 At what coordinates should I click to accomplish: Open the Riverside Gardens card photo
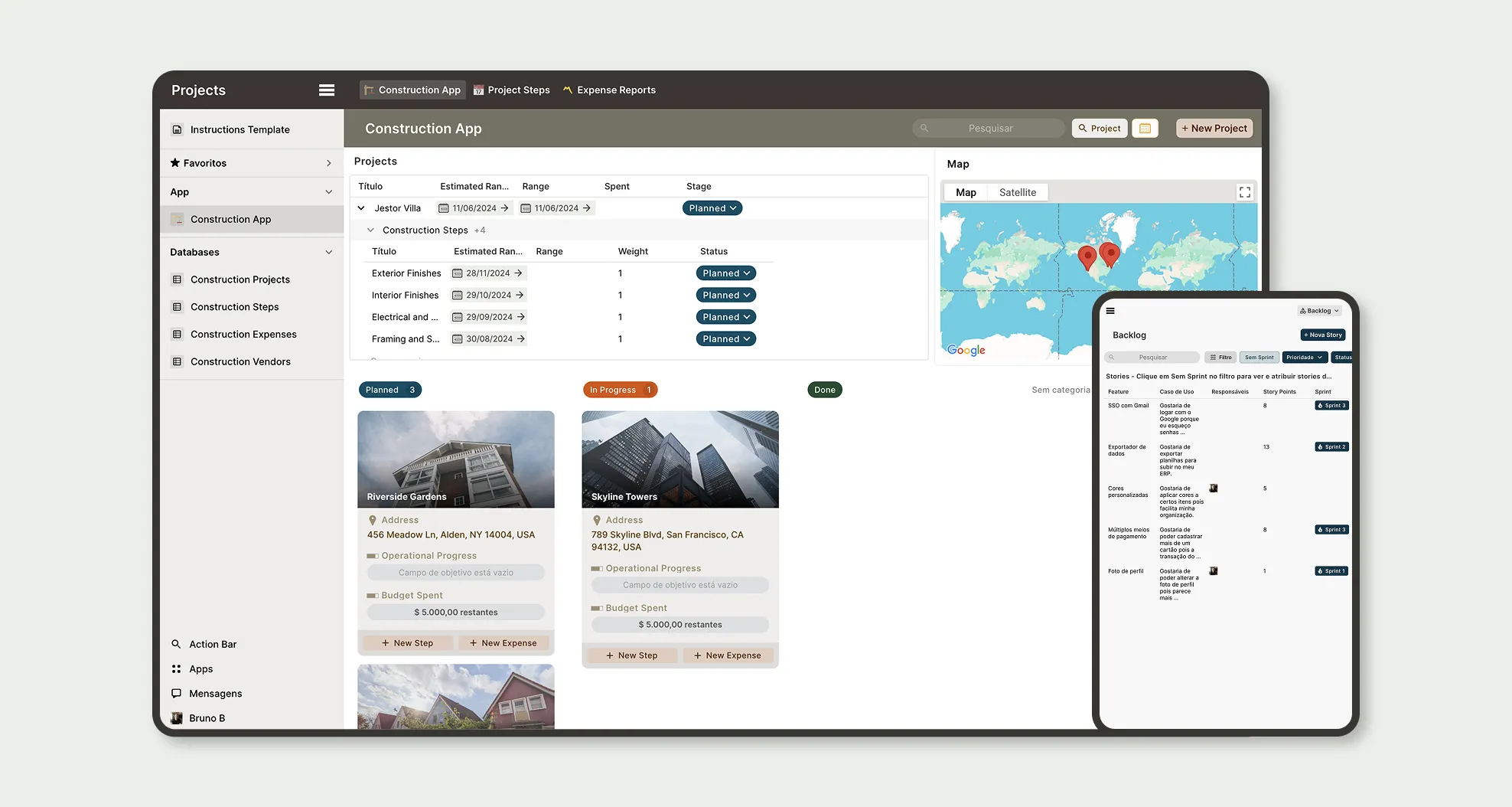(x=456, y=459)
